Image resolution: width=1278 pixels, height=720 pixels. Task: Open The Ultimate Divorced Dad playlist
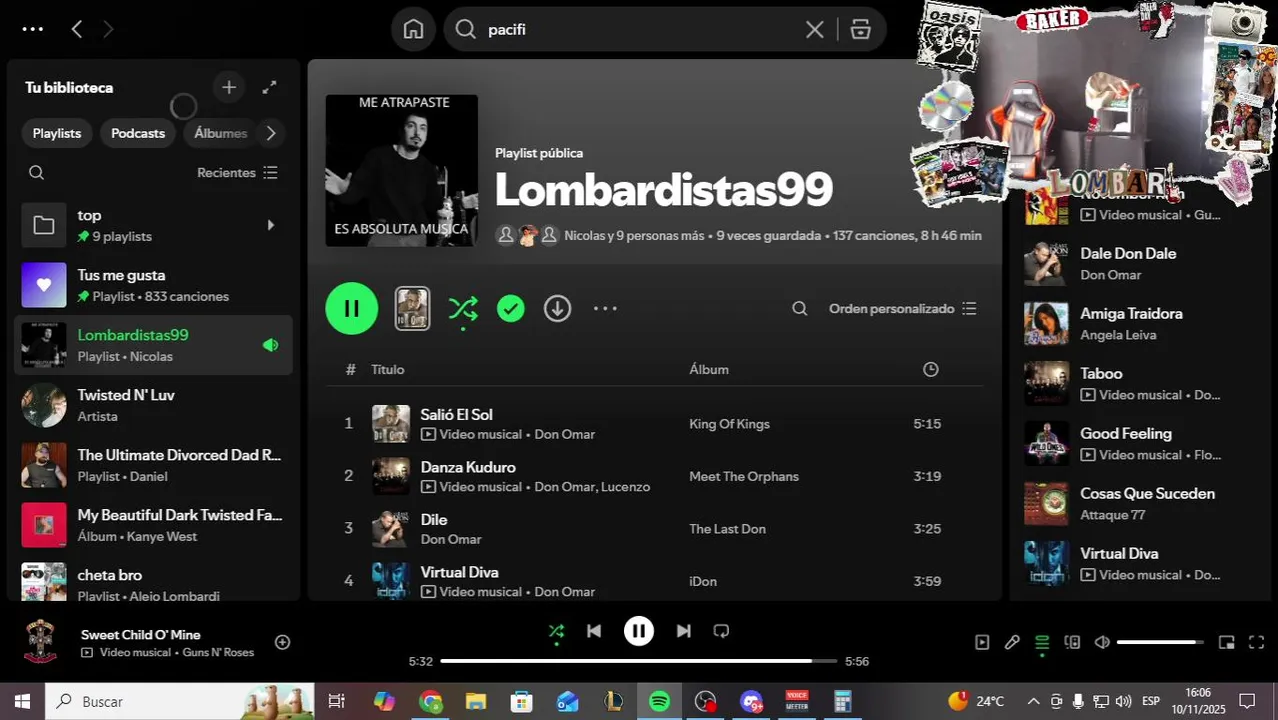(153, 465)
